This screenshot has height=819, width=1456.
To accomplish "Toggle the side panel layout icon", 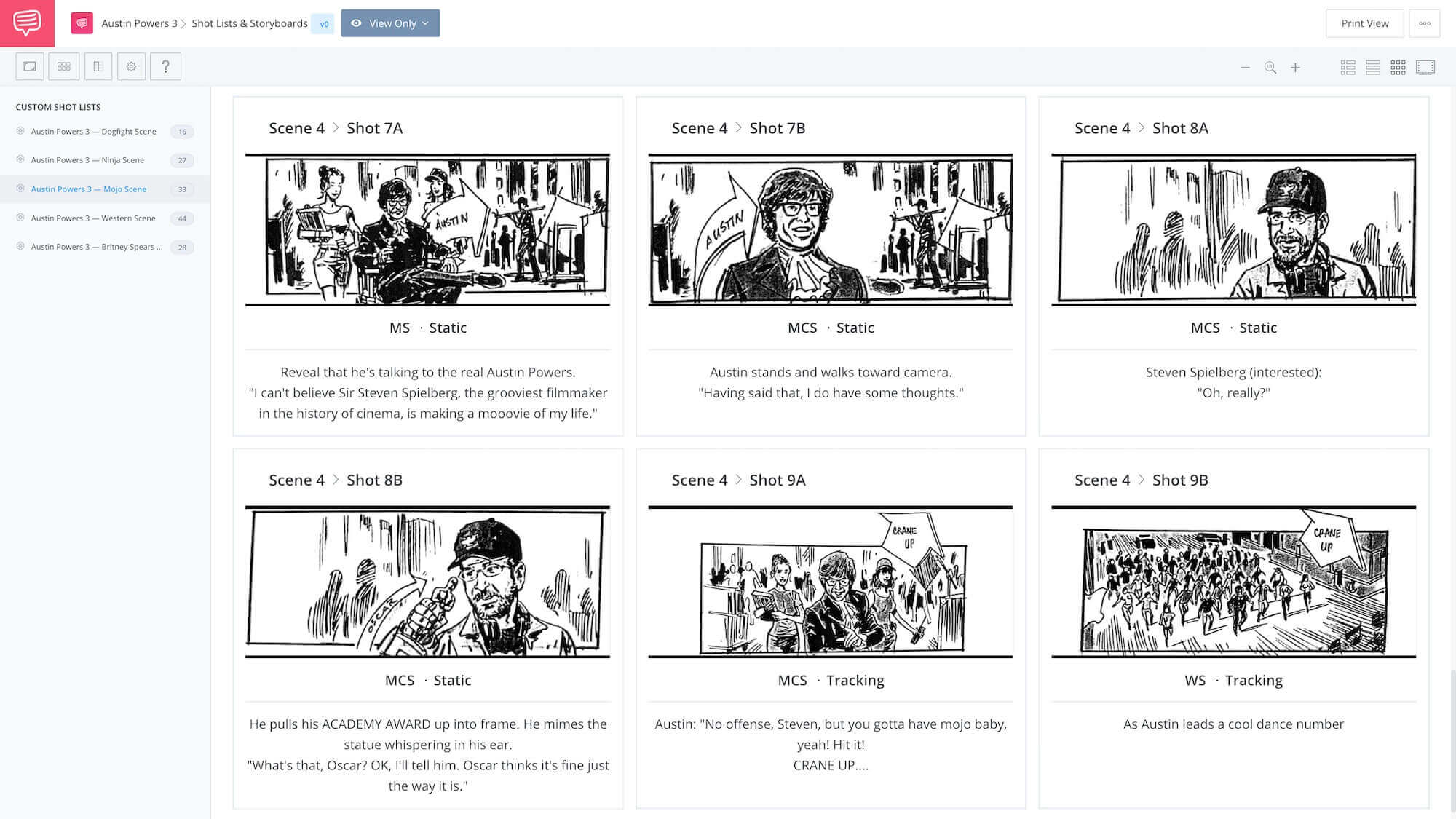I will click(98, 66).
